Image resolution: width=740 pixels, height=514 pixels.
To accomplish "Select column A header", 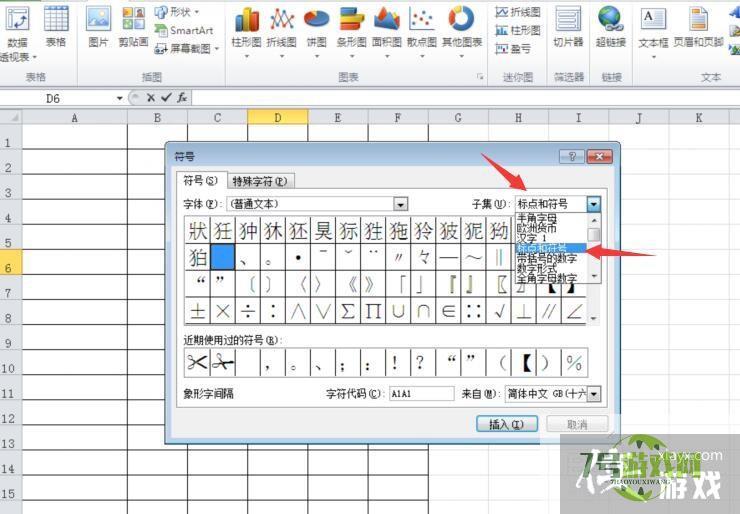I will (x=75, y=118).
